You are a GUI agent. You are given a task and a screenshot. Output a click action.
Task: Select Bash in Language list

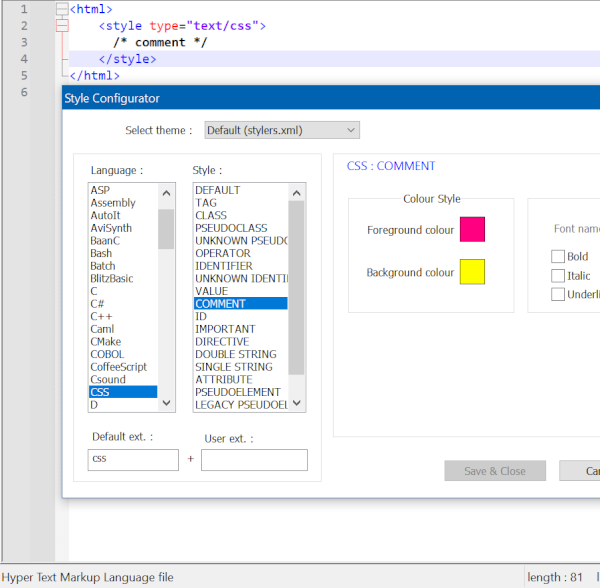pos(123,253)
